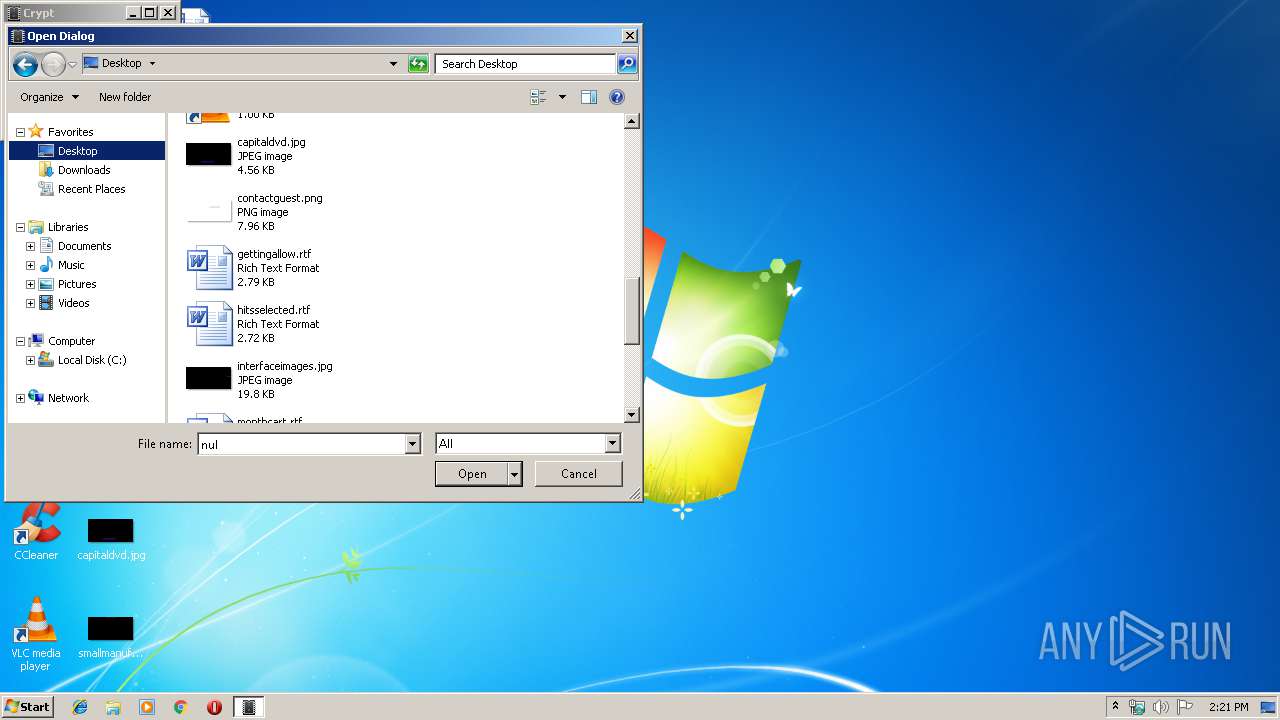Go back with the blue back arrow
This screenshot has width=1280, height=720.
25,64
